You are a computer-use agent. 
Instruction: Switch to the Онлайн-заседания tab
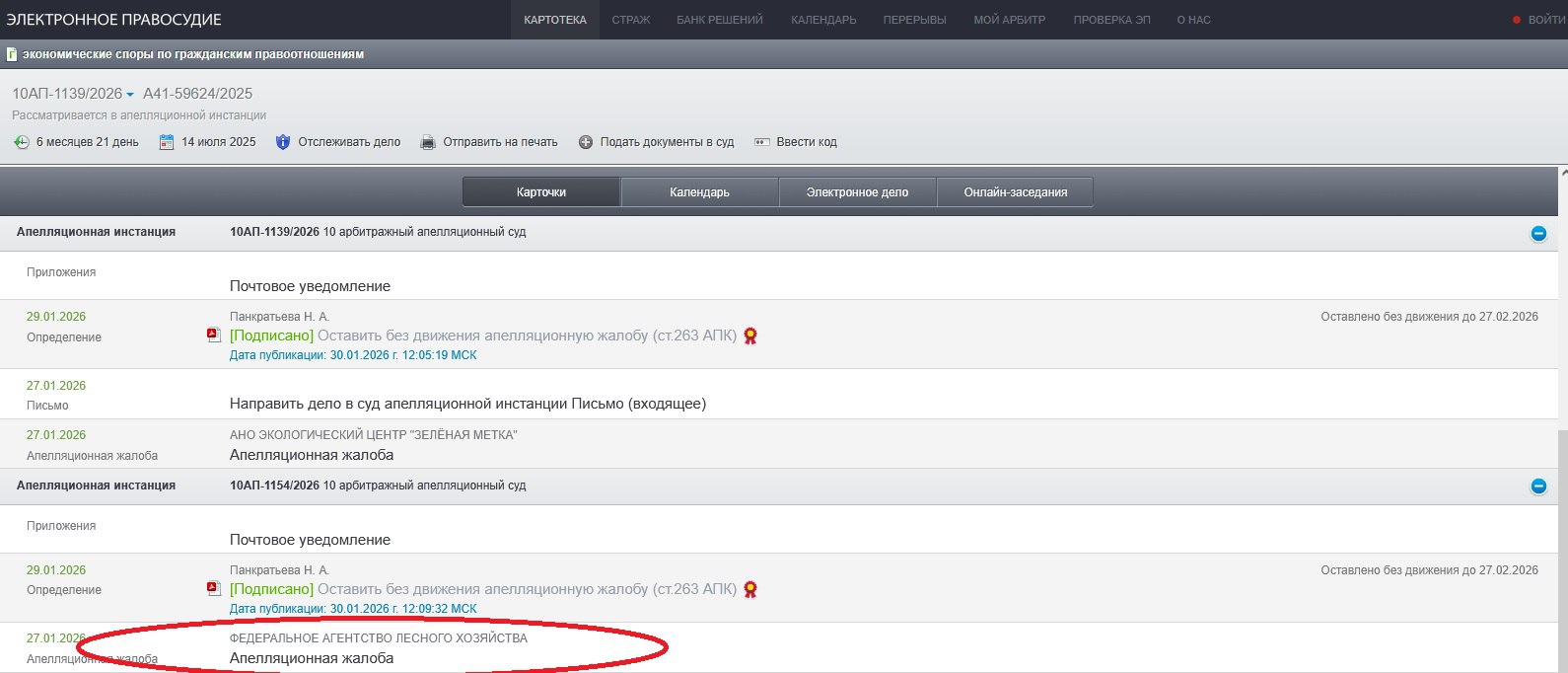click(x=1015, y=192)
